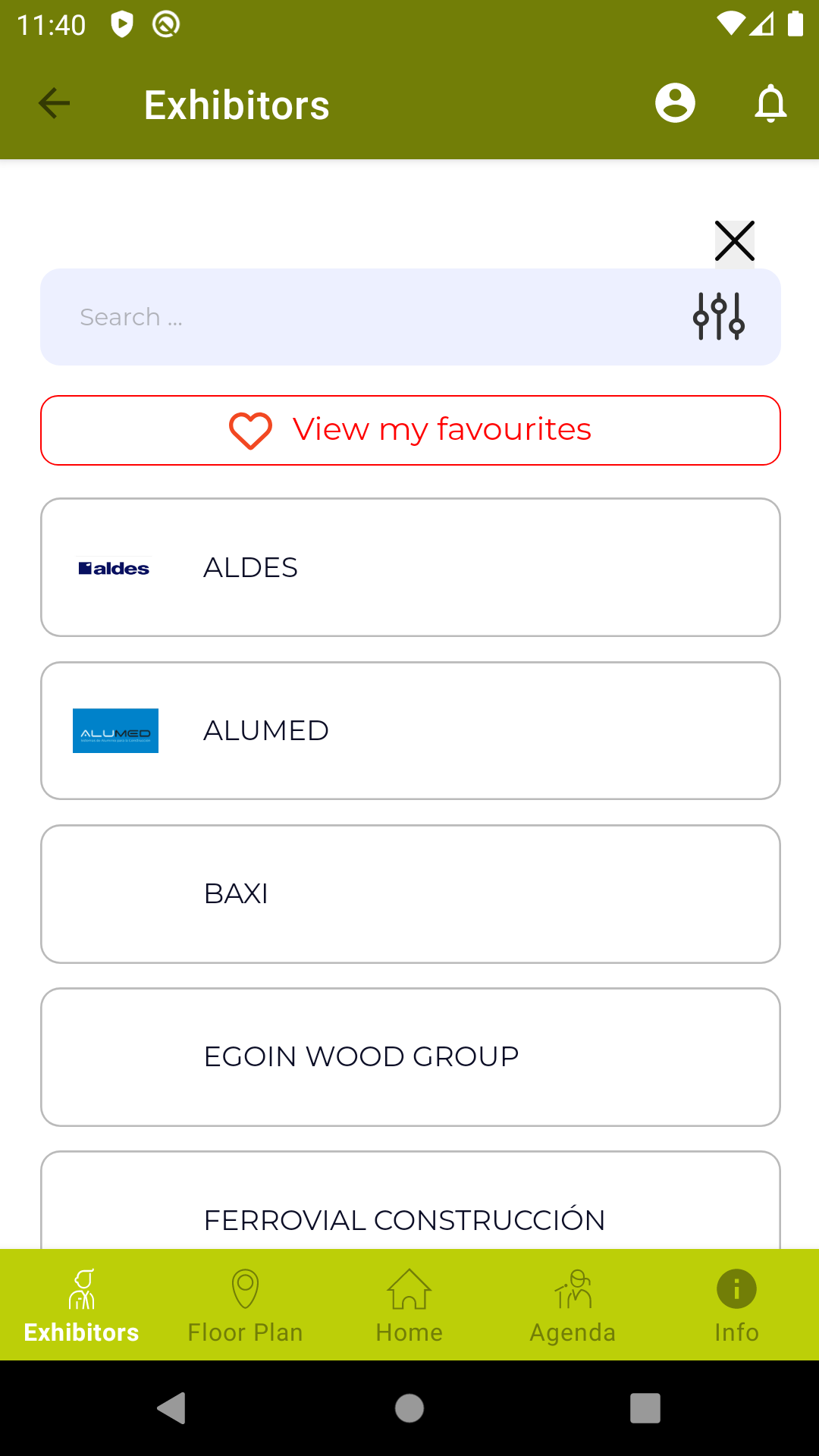Viewport: 819px width, 1456px height.
Task: Tap the Aldes logo thumbnail
Action: (x=115, y=568)
